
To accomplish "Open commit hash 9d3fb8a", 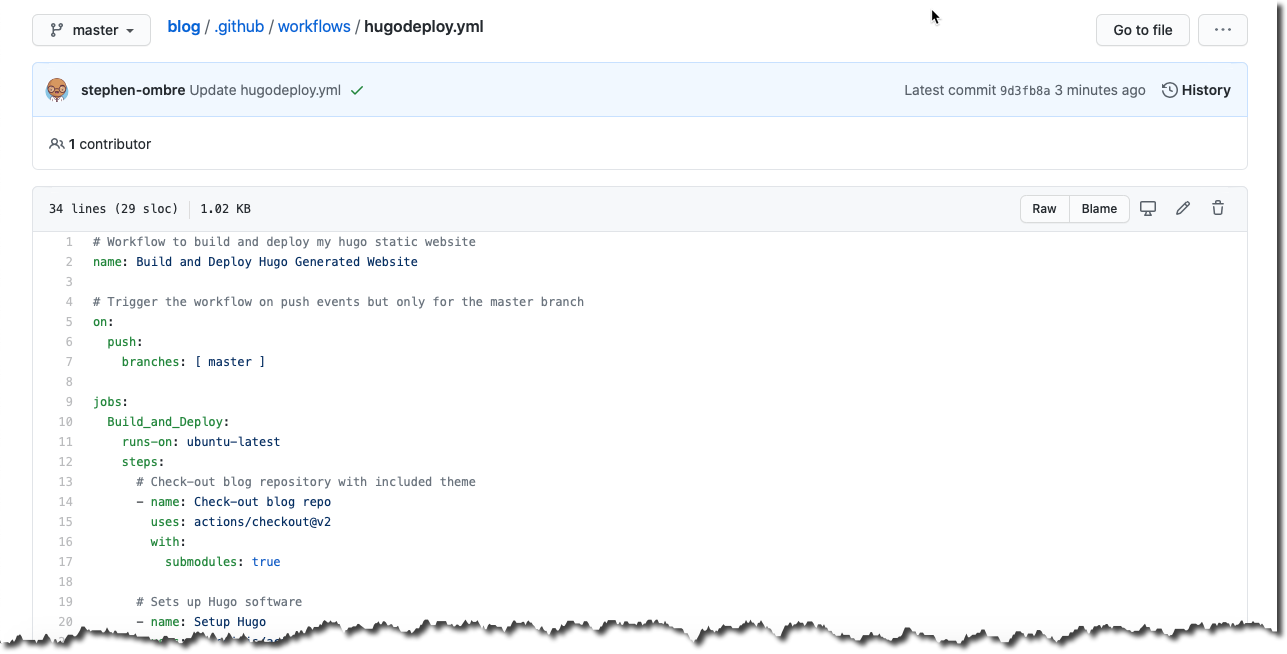I will click(1025, 90).
